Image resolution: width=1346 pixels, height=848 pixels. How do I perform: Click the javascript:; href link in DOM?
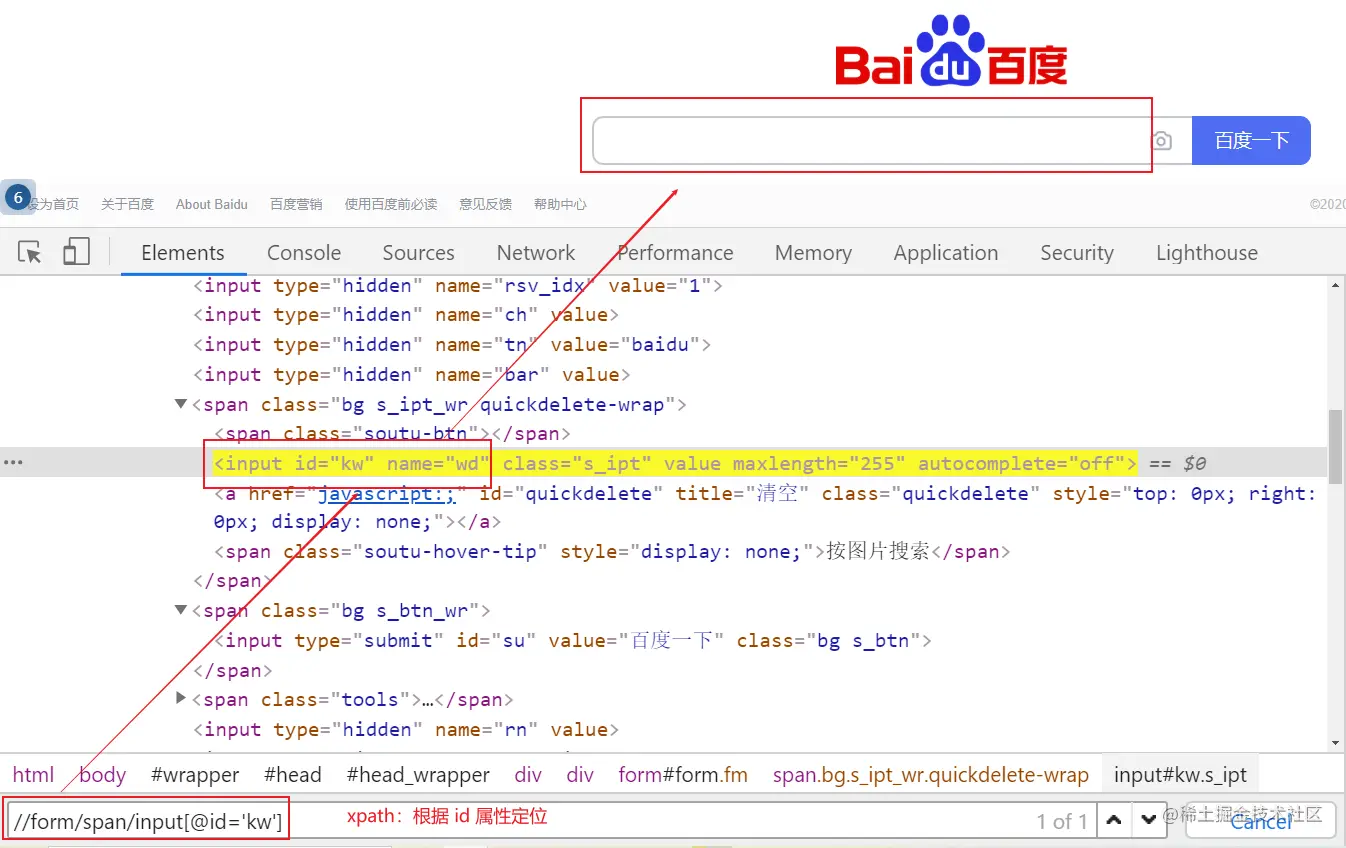click(x=386, y=493)
